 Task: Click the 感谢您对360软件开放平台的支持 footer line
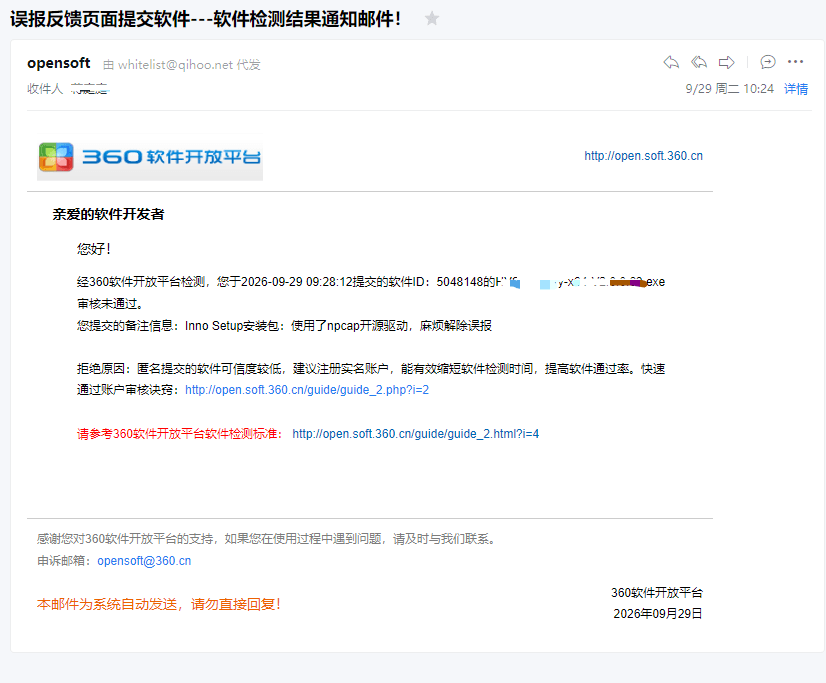click(267, 539)
